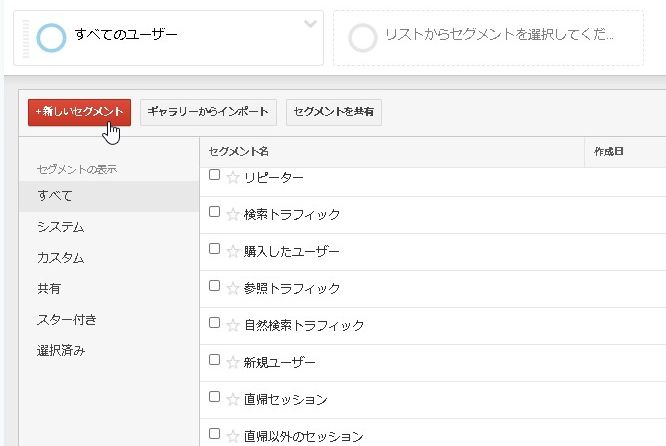The image size is (666, 446).
Task: Filter by スター付き segments
Action: click(66, 320)
